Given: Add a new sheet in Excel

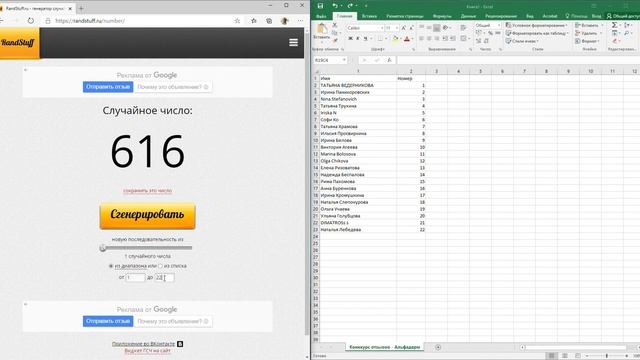Looking at the screenshot, I should coord(438,347).
